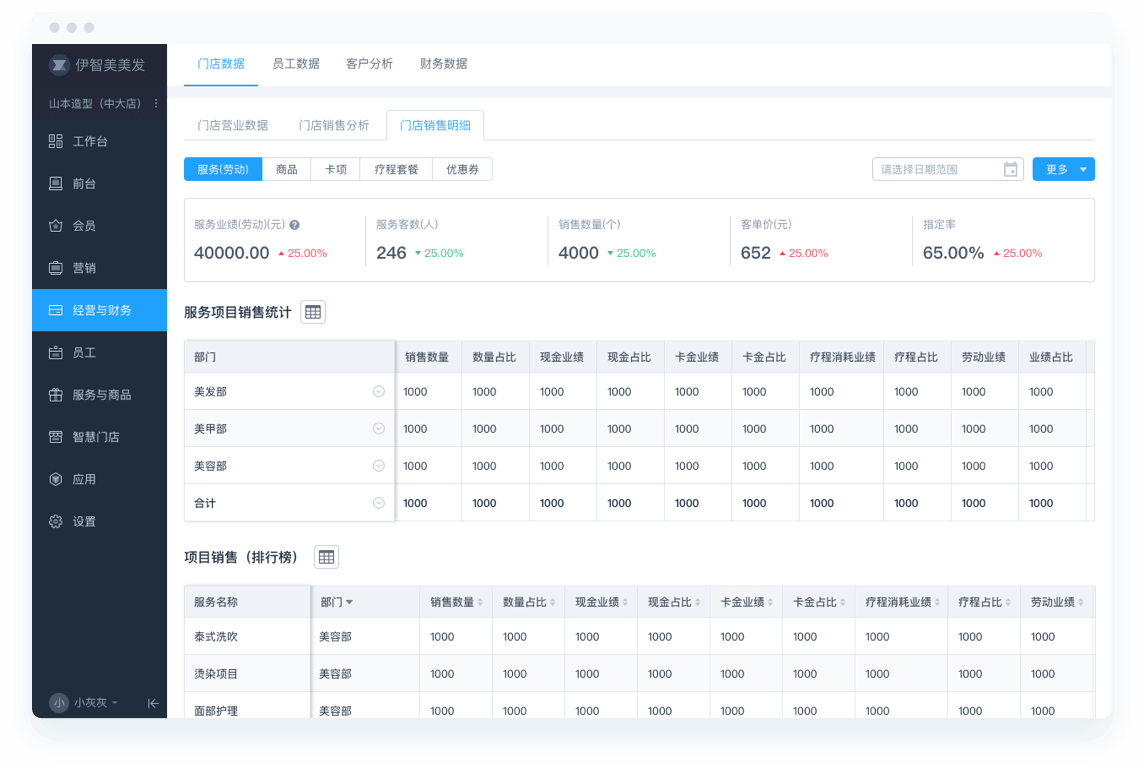
Task: Expand the 美容部 row
Action: (379, 466)
